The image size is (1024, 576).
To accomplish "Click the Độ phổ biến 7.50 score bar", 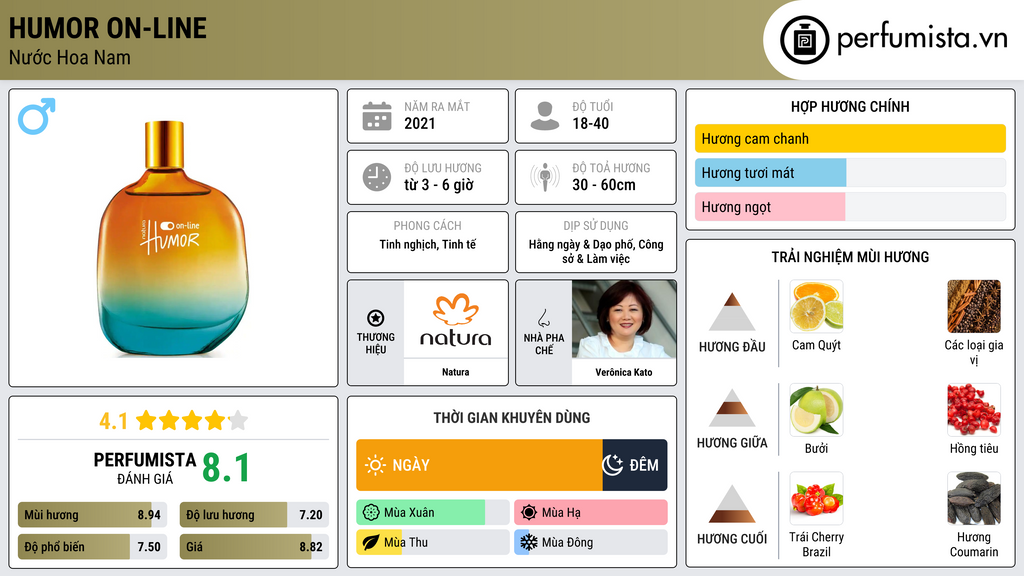I will pyautogui.click(x=93, y=547).
